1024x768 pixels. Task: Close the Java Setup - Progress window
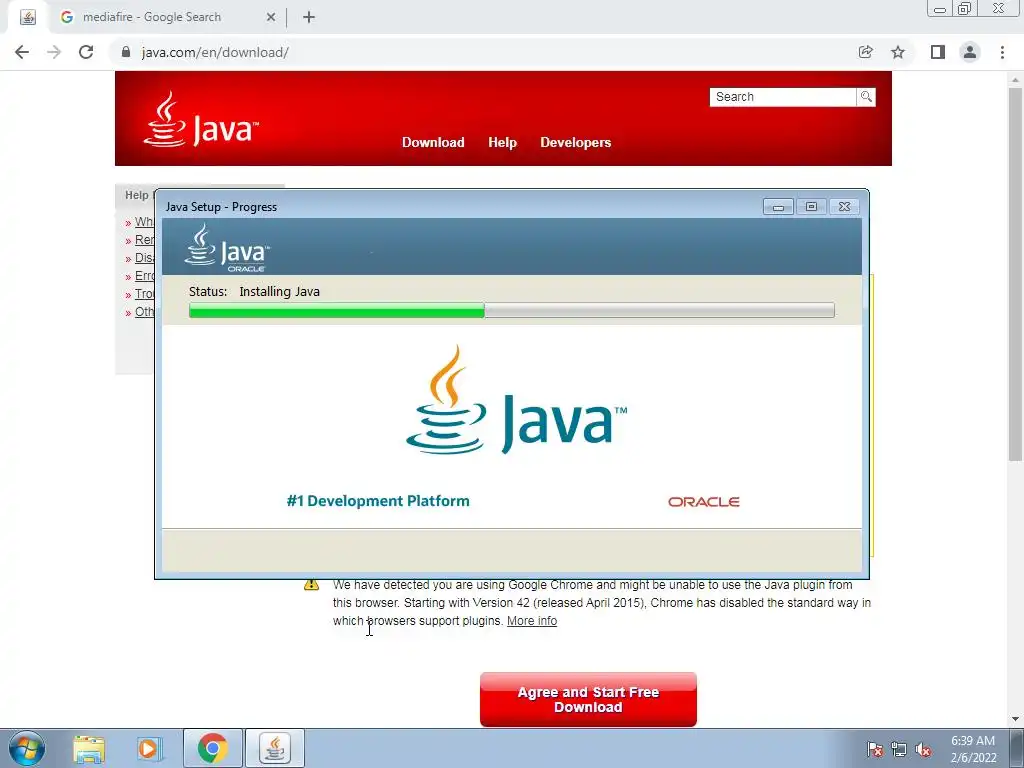pyautogui.click(x=844, y=206)
